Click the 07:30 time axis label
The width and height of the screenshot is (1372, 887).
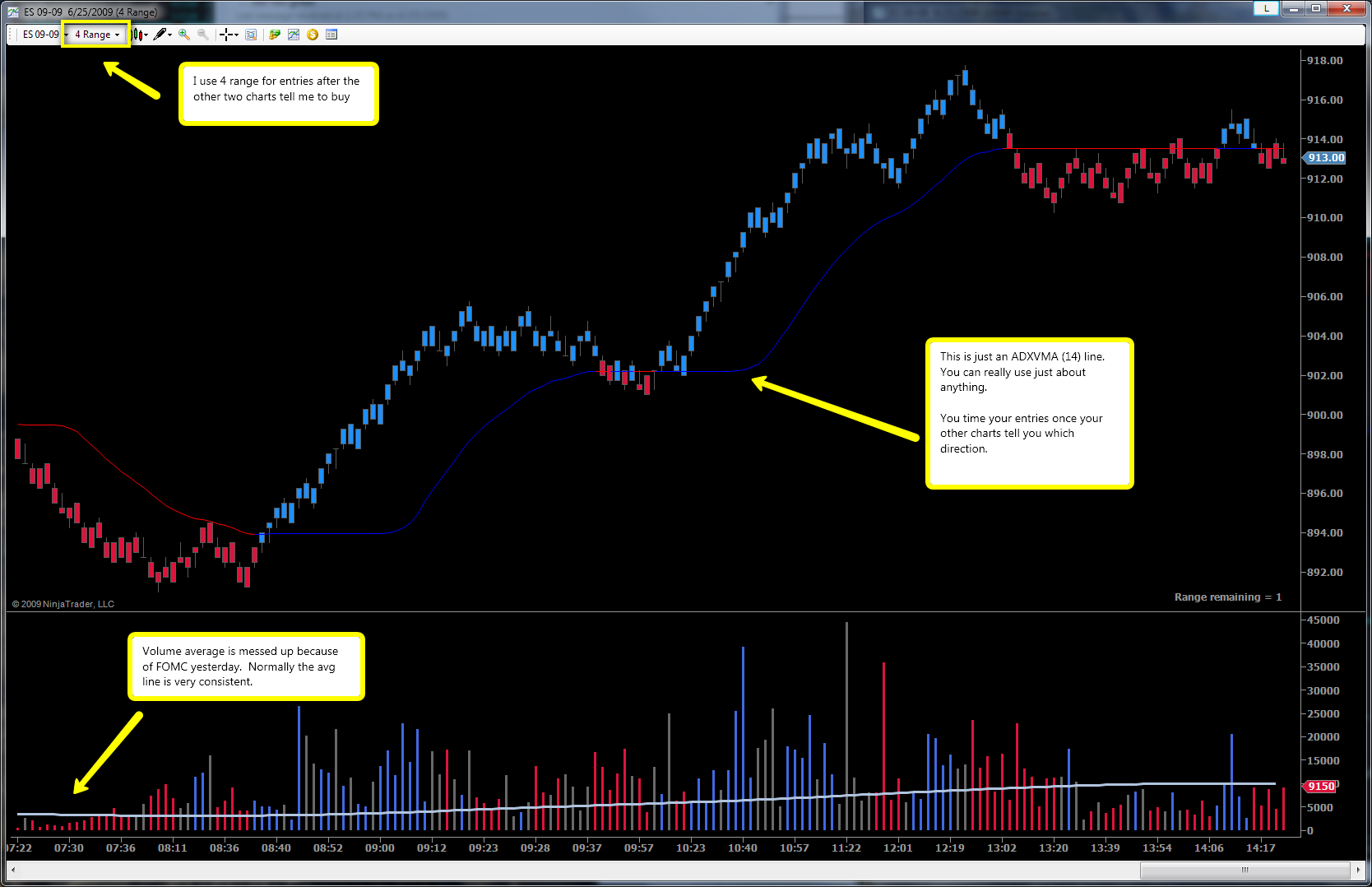69,848
